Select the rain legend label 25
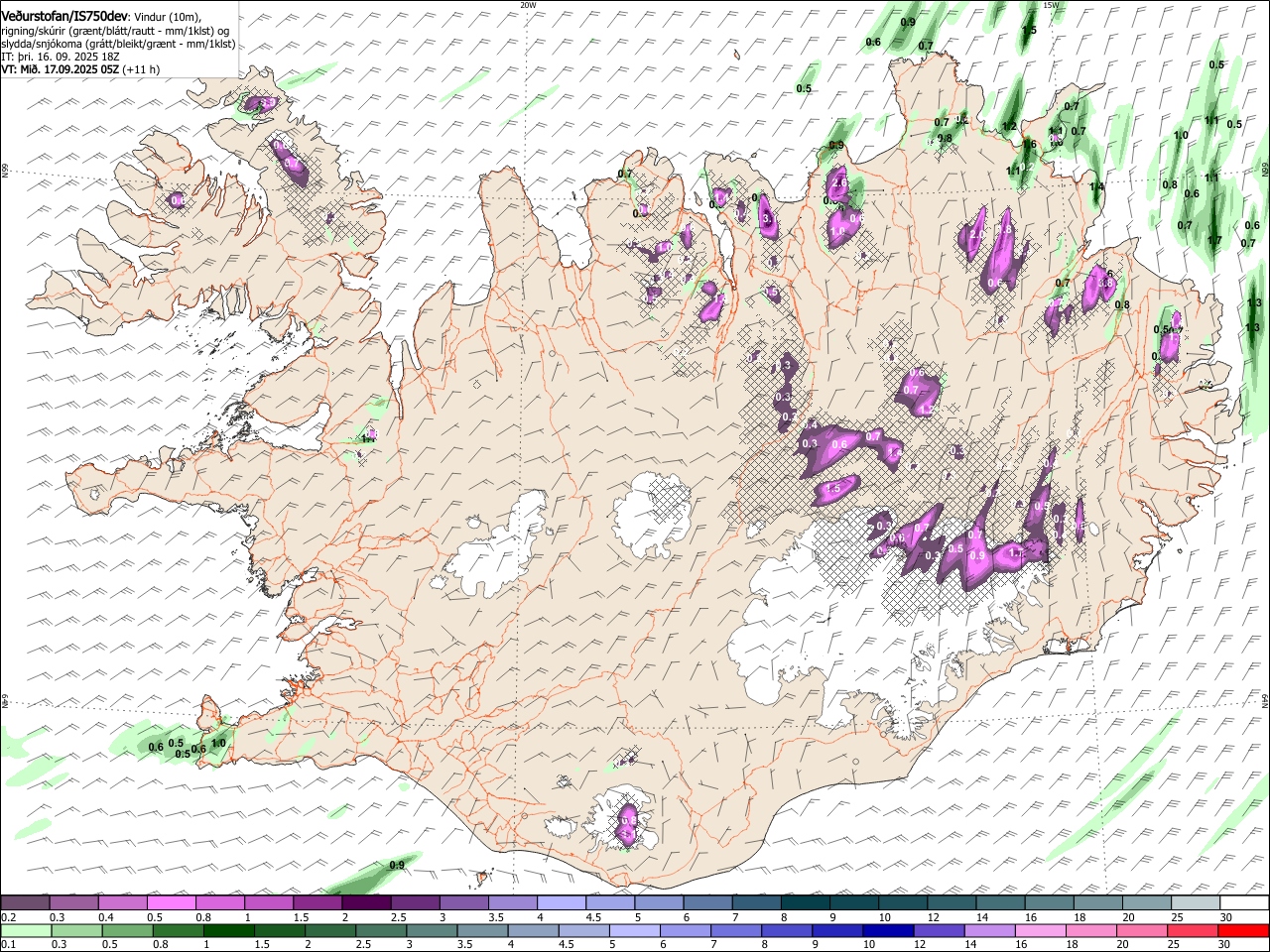 point(1176,945)
